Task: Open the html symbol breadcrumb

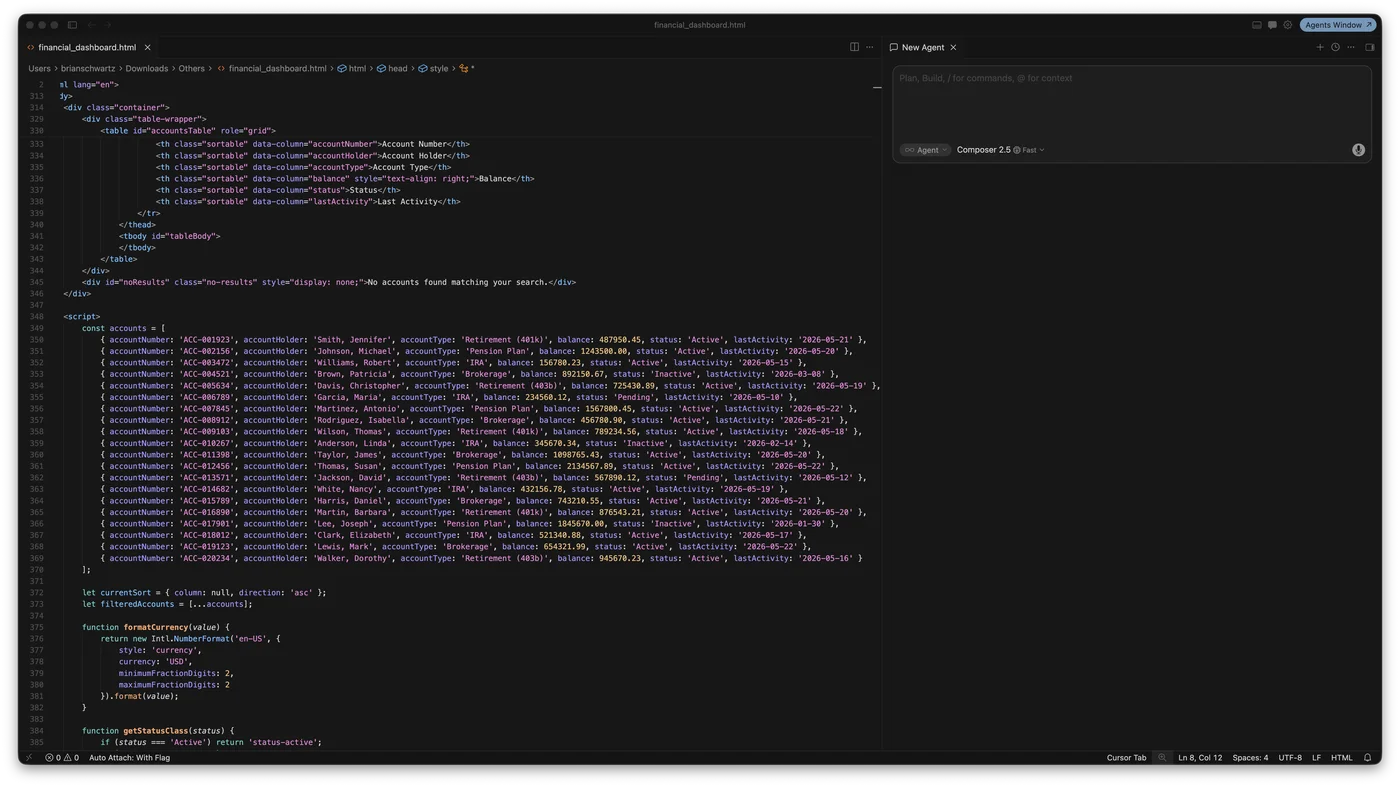Action: pos(351,69)
